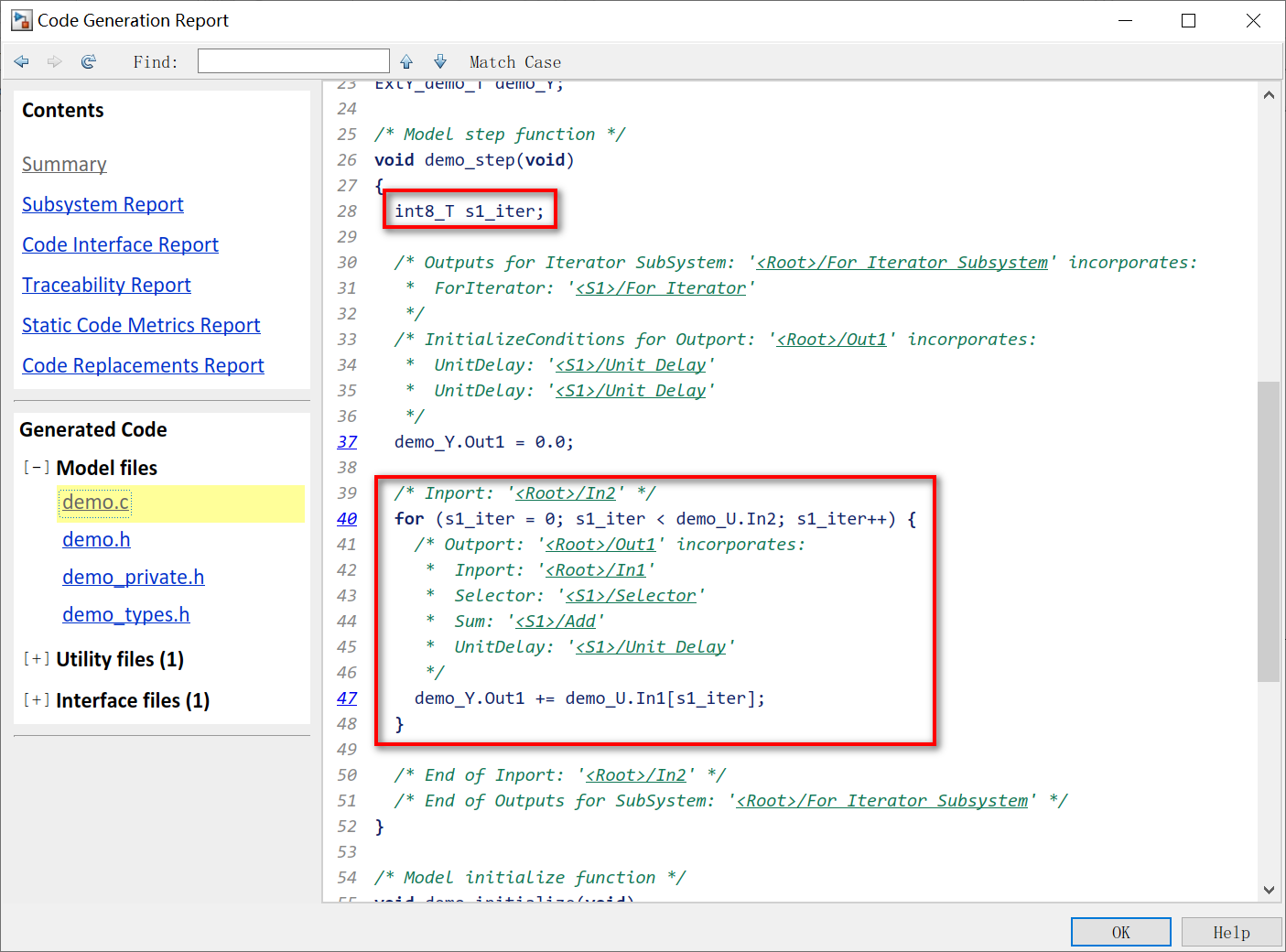
Task: Click the int8_T s1_iter declaration text
Action: [x=469, y=211]
